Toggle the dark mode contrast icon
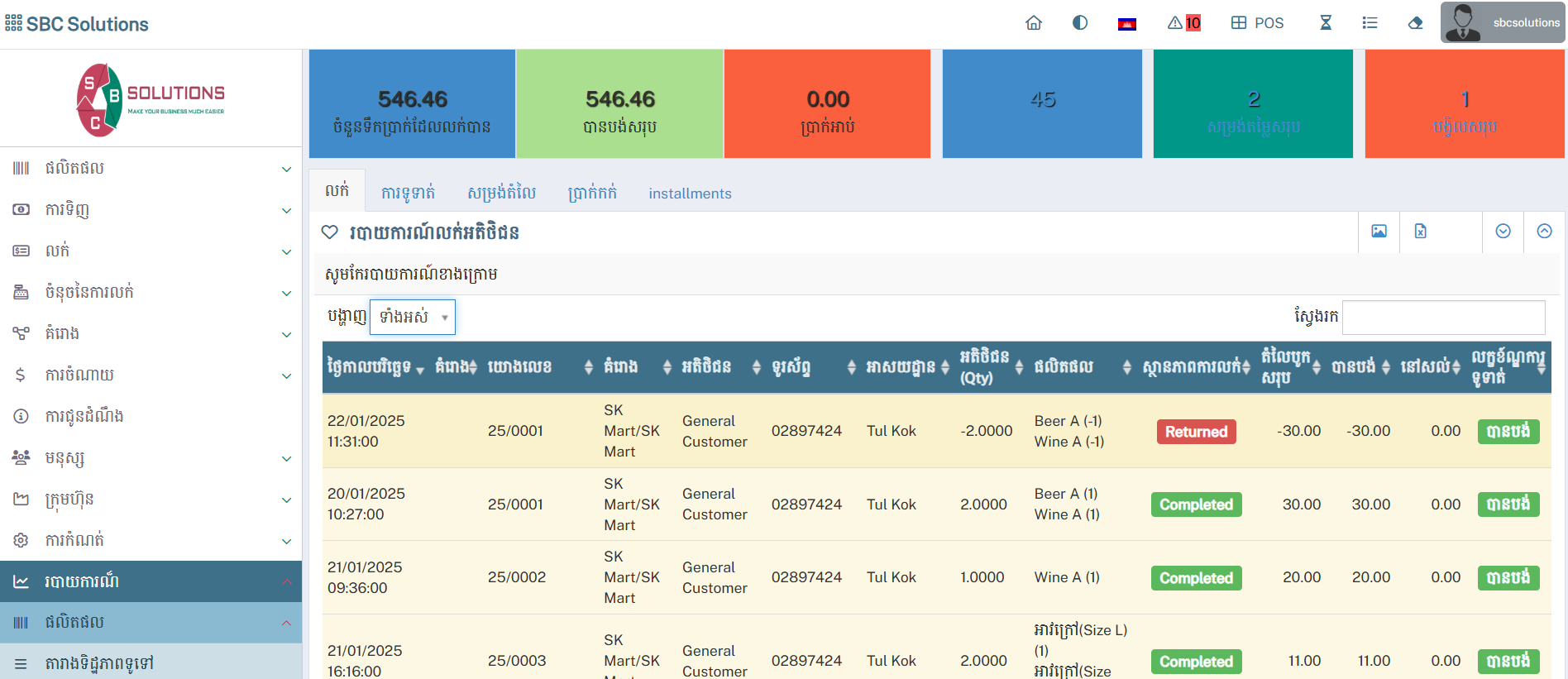This screenshot has height=679, width=1568. [x=1080, y=23]
